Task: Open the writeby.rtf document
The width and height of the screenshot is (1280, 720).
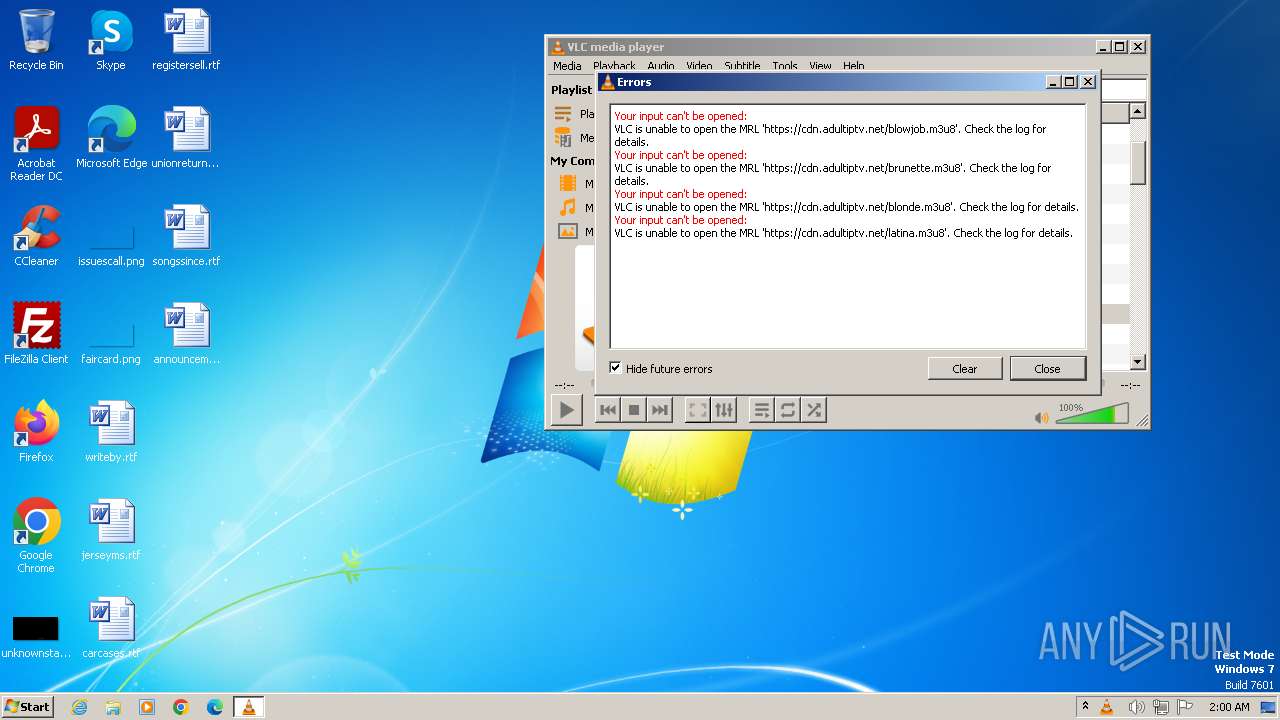Action: click(x=111, y=432)
